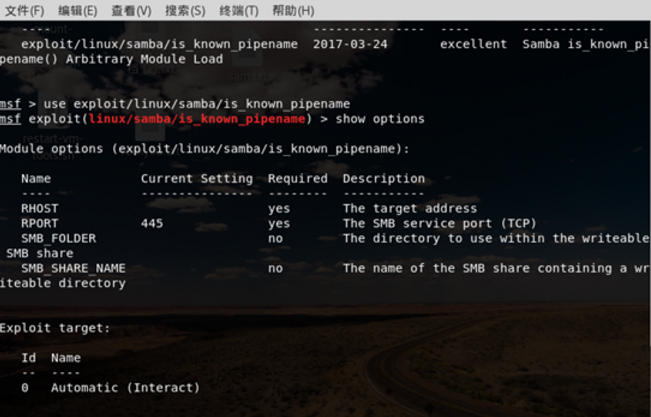This screenshot has width=651, height=417.
Task: Click the 'yes' in the RHOST row
Action: point(279,209)
